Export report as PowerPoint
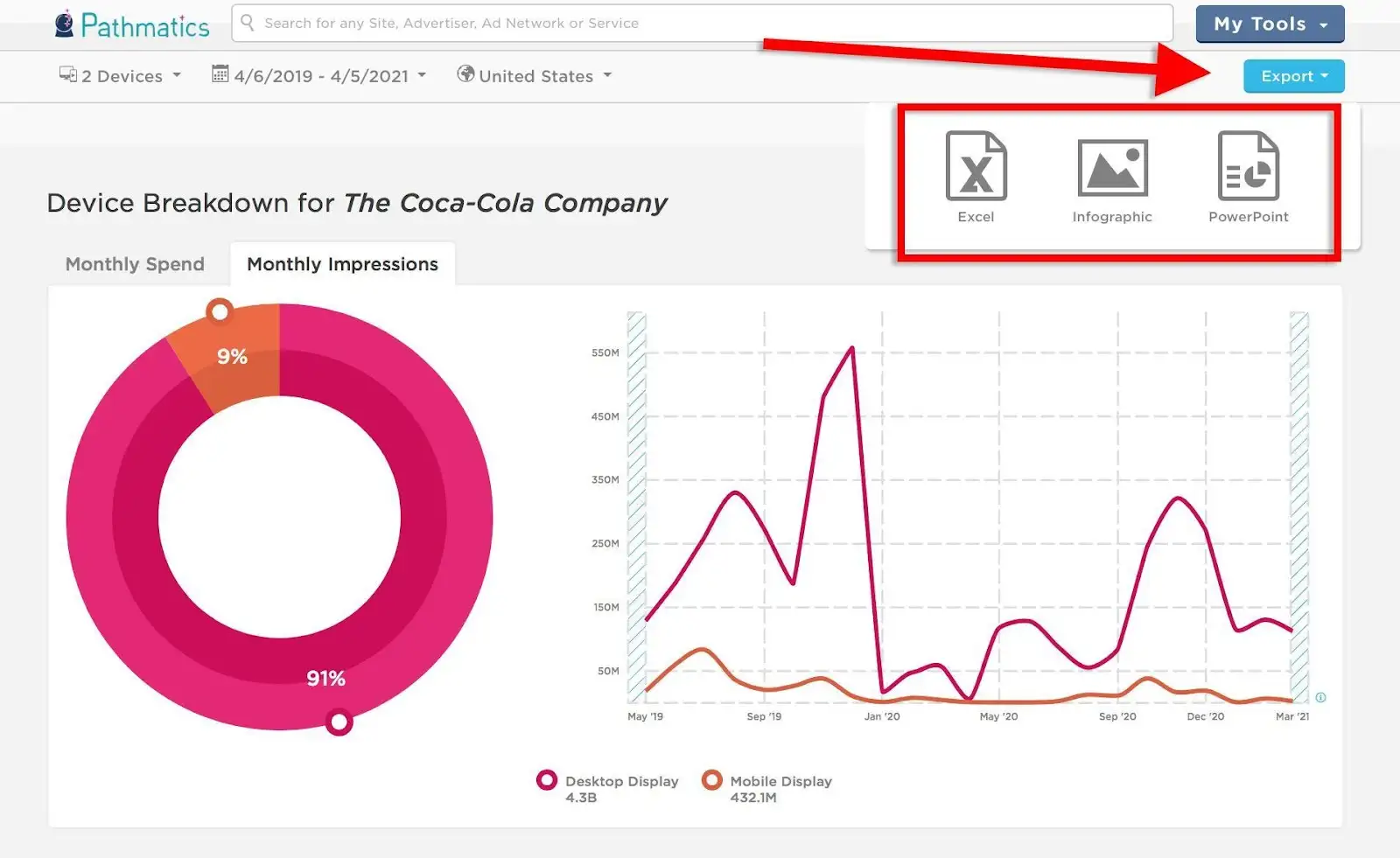The width and height of the screenshot is (1400, 858). click(x=1249, y=178)
